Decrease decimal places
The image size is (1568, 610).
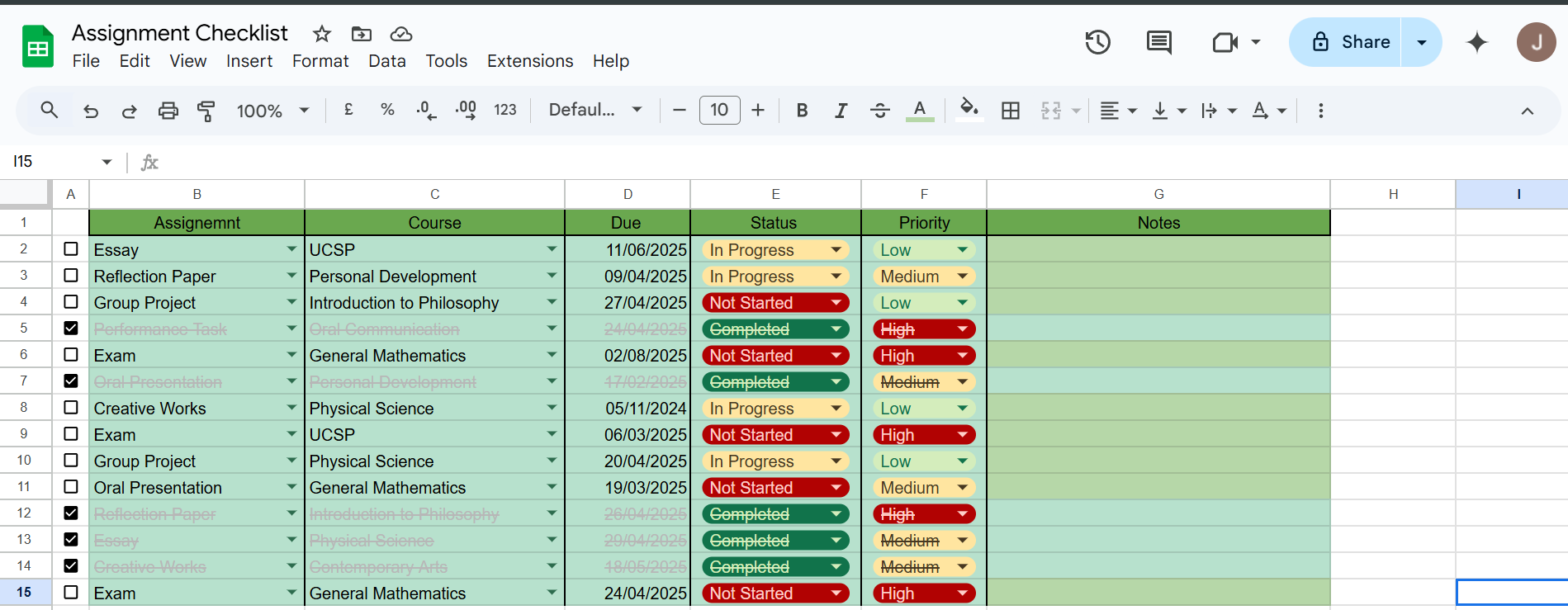tap(426, 110)
